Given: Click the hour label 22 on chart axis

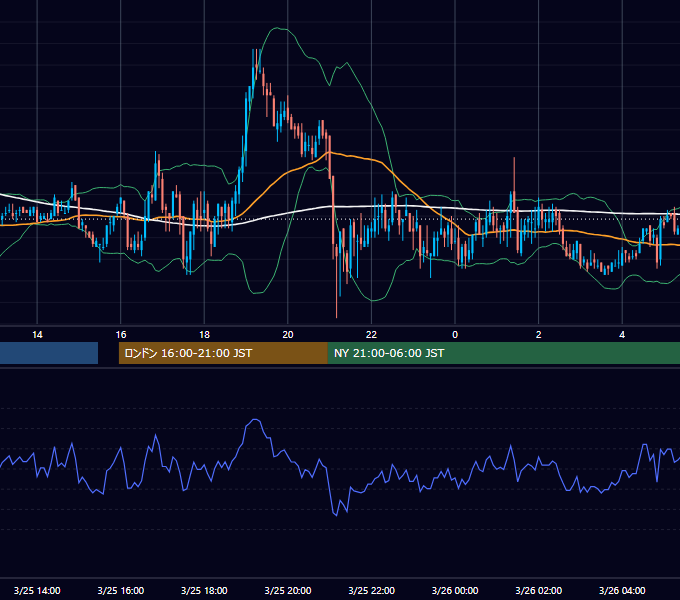Looking at the screenshot, I should coord(372,335).
